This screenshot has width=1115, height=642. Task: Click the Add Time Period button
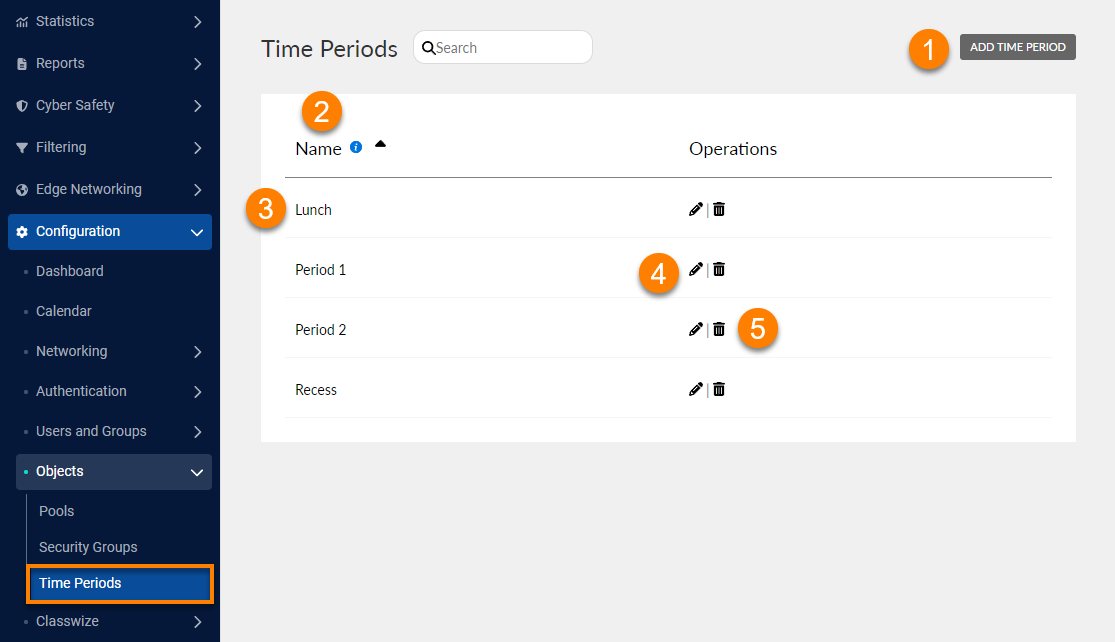1017,47
